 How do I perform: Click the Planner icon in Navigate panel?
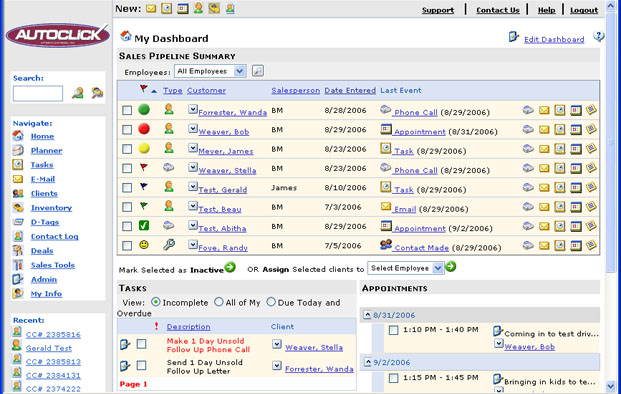[x=18, y=150]
